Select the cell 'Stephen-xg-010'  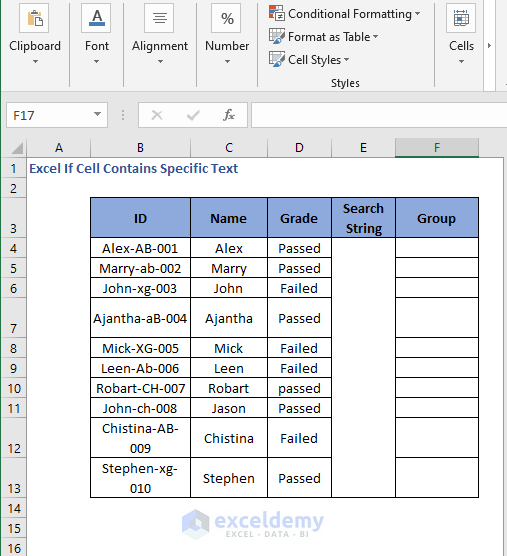pos(140,478)
